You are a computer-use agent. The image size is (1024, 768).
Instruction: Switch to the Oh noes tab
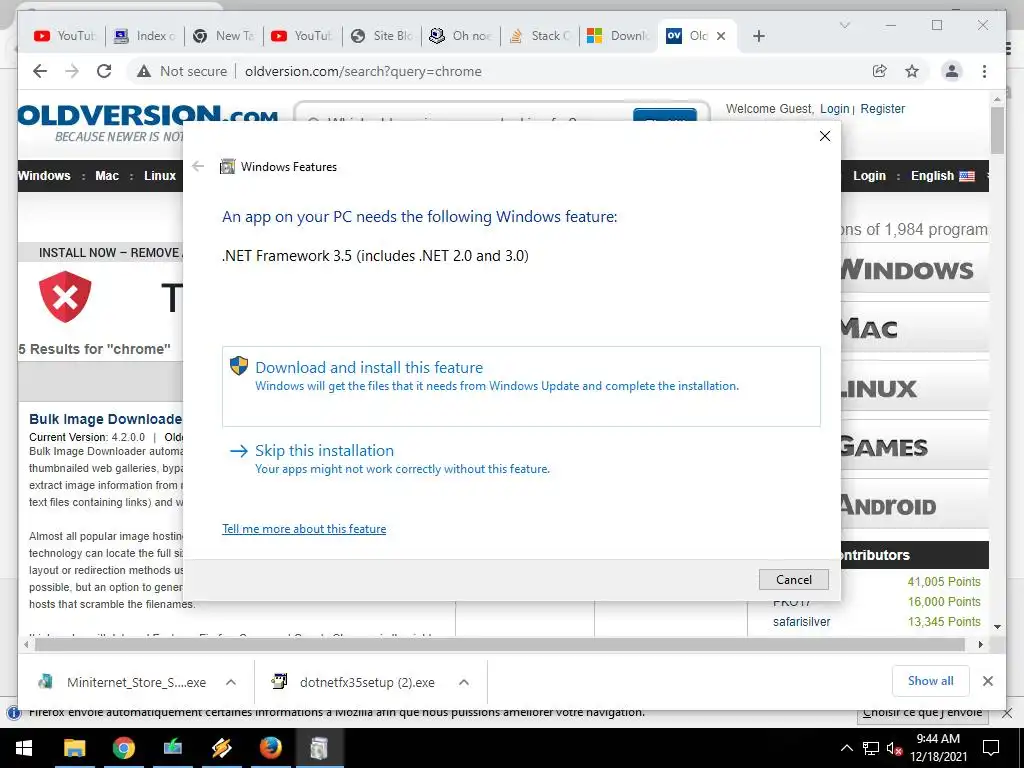(x=461, y=36)
